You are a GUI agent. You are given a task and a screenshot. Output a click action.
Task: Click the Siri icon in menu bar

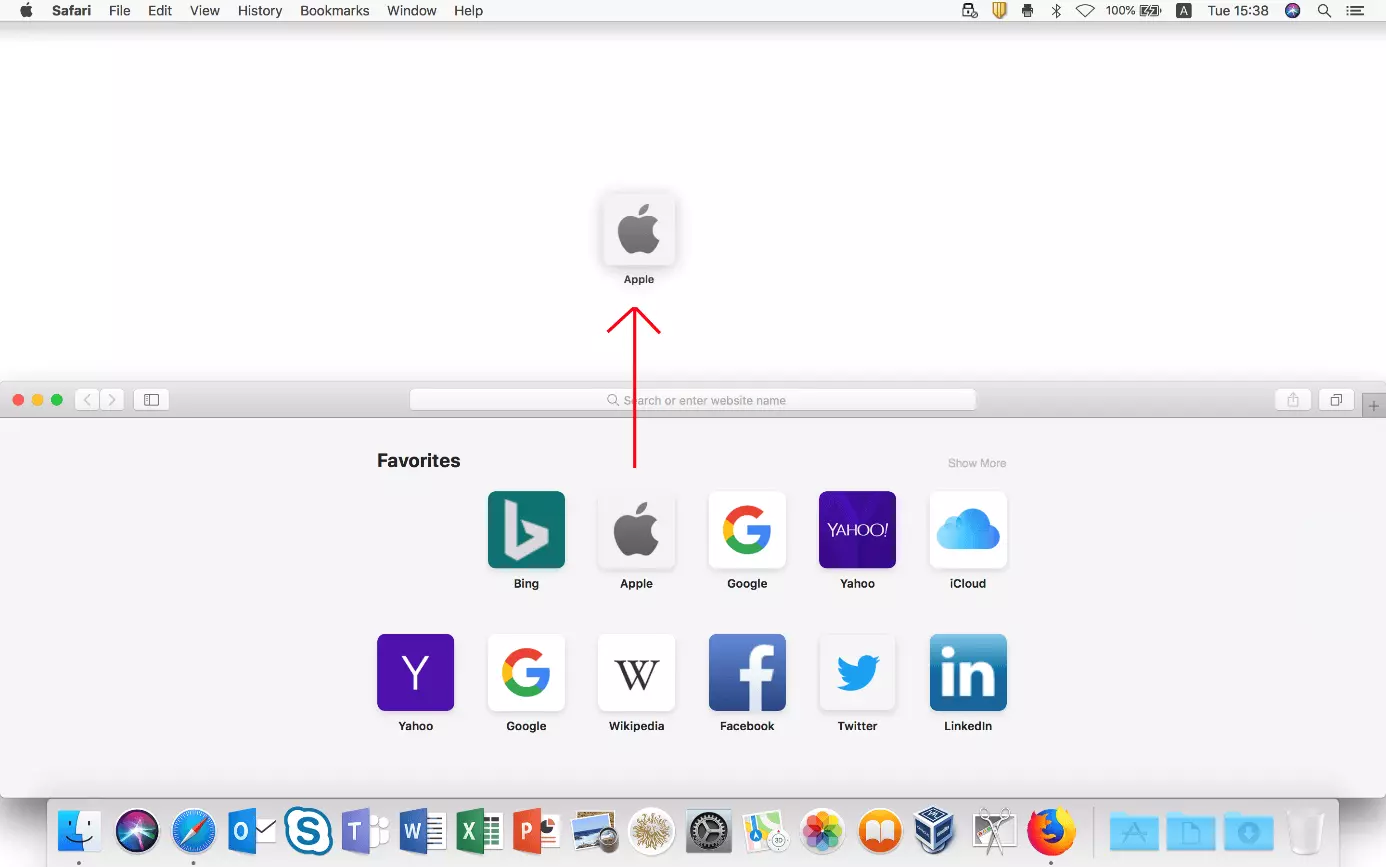(x=1293, y=11)
